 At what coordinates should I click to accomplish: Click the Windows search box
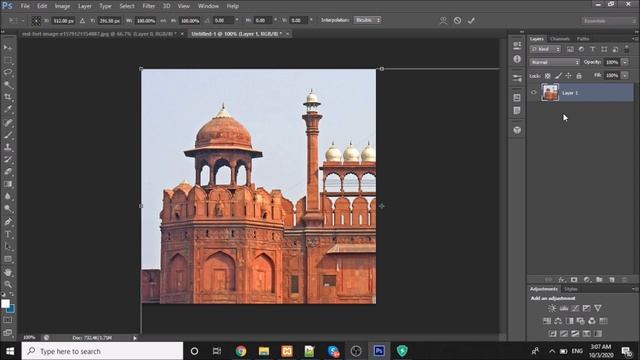click(102, 351)
